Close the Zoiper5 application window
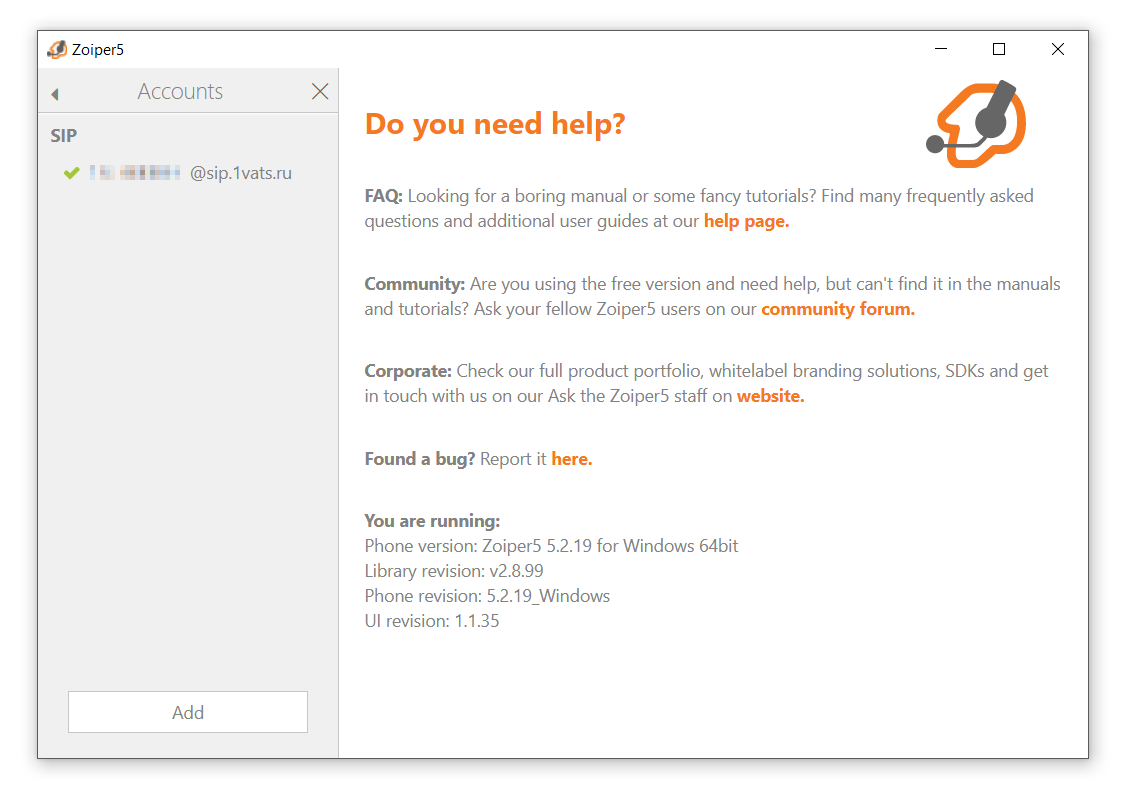 tap(1057, 49)
